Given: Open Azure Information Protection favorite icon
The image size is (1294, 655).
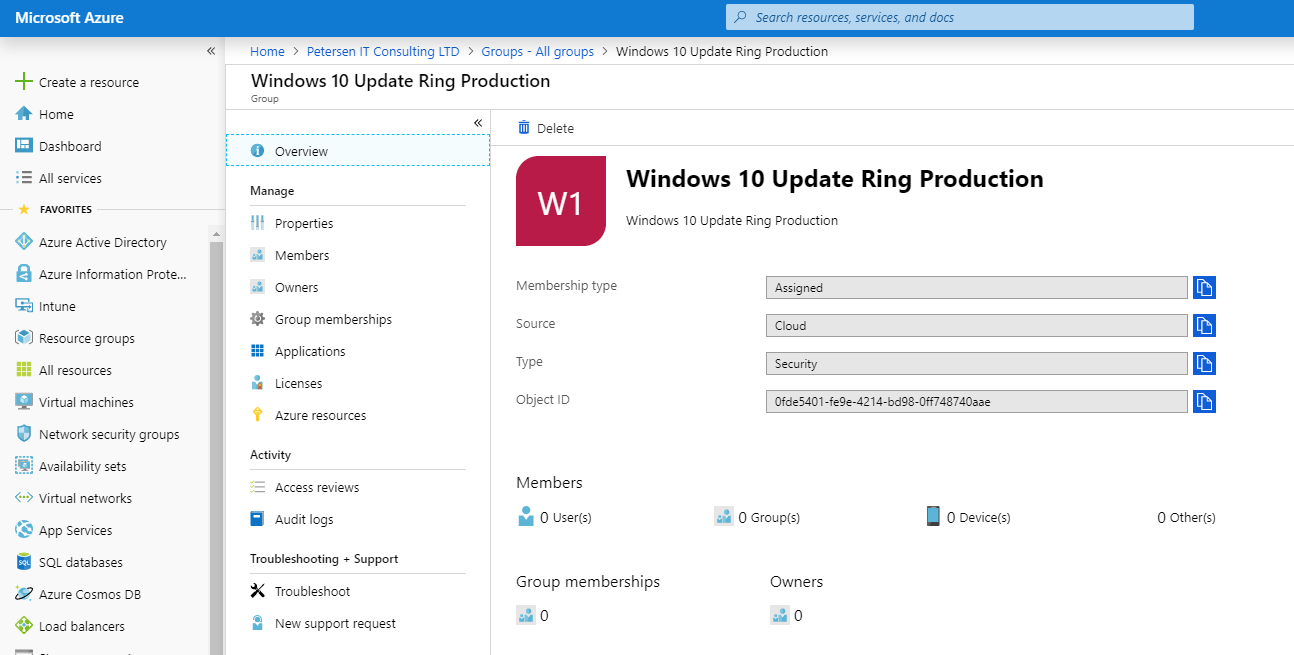Looking at the screenshot, I should pyautogui.click(x=24, y=274).
